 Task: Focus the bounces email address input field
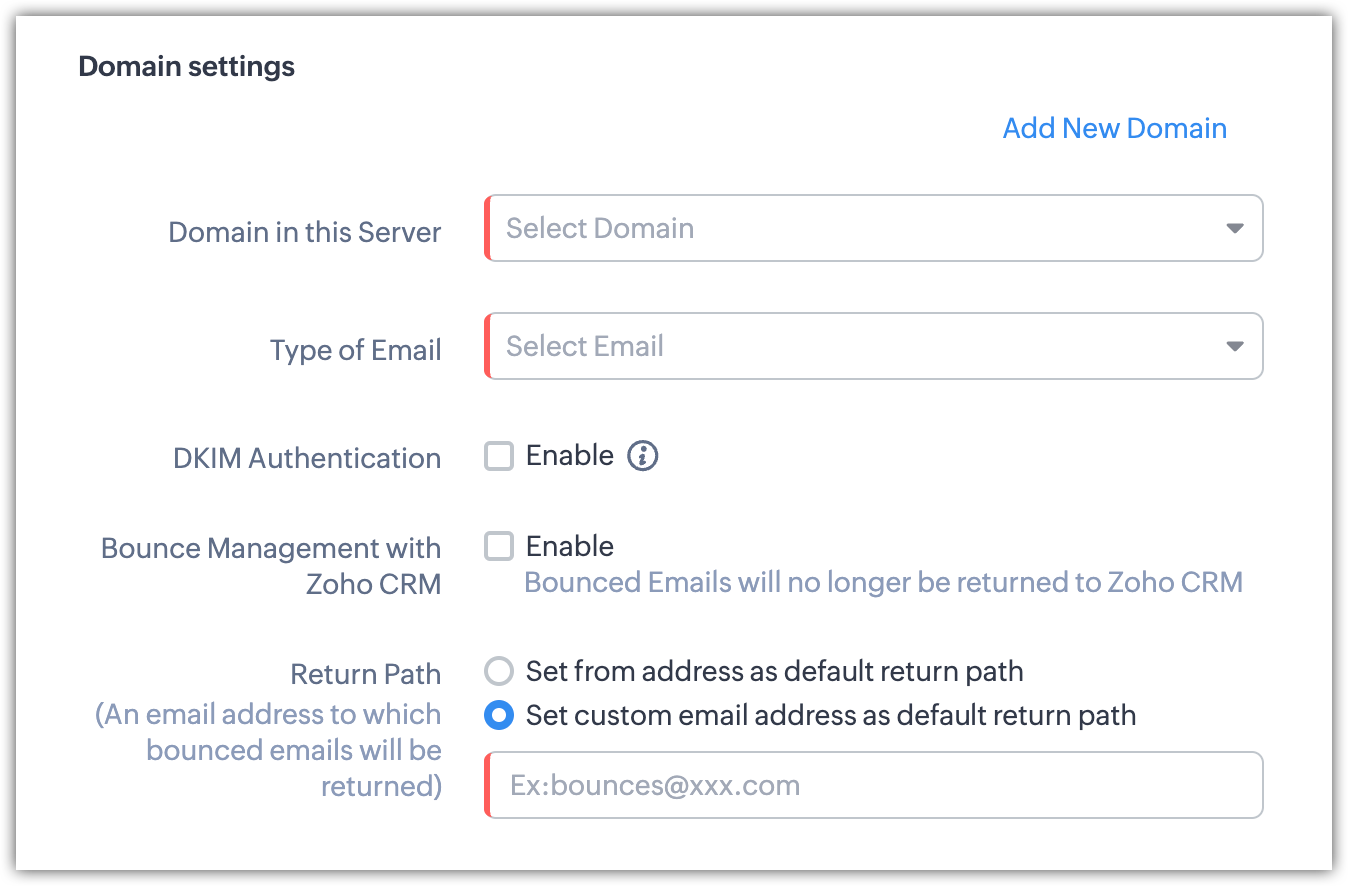tap(875, 785)
